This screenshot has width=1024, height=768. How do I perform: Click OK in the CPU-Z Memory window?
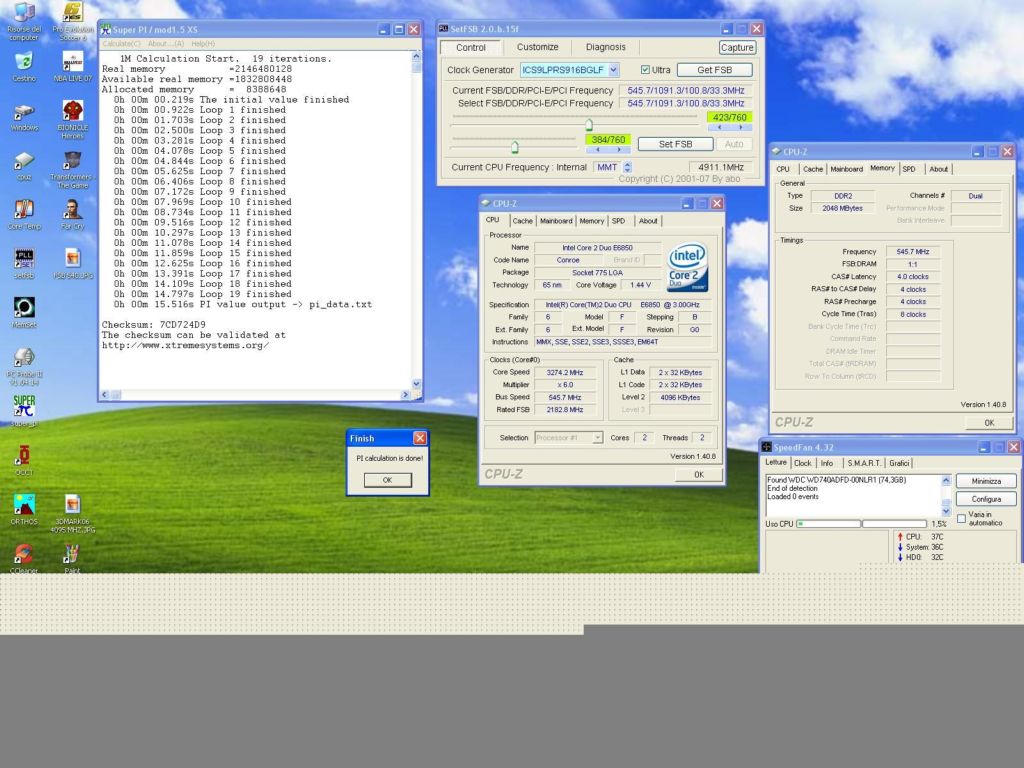[989, 423]
